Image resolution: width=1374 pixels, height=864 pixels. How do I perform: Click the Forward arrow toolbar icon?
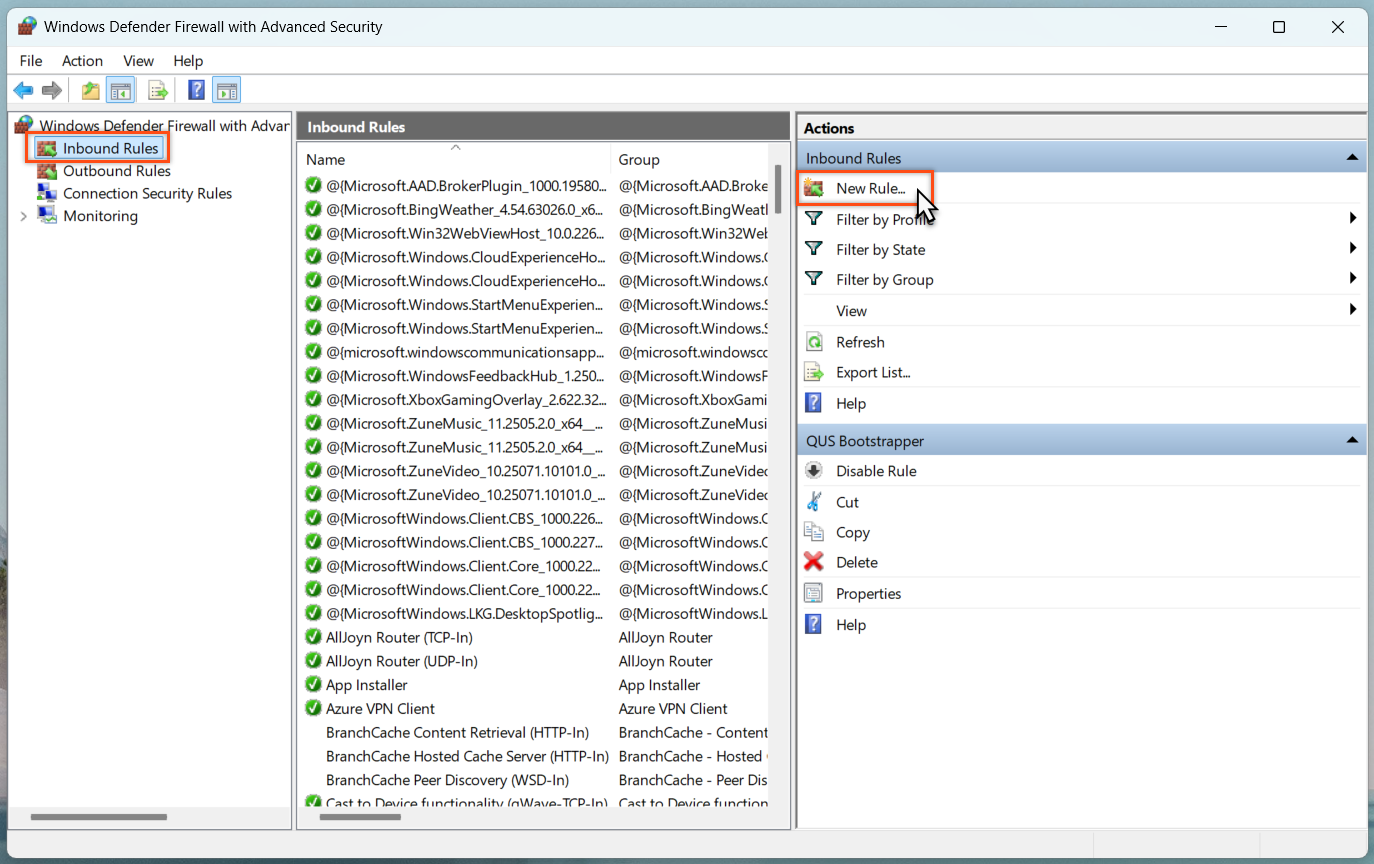coord(52,91)
